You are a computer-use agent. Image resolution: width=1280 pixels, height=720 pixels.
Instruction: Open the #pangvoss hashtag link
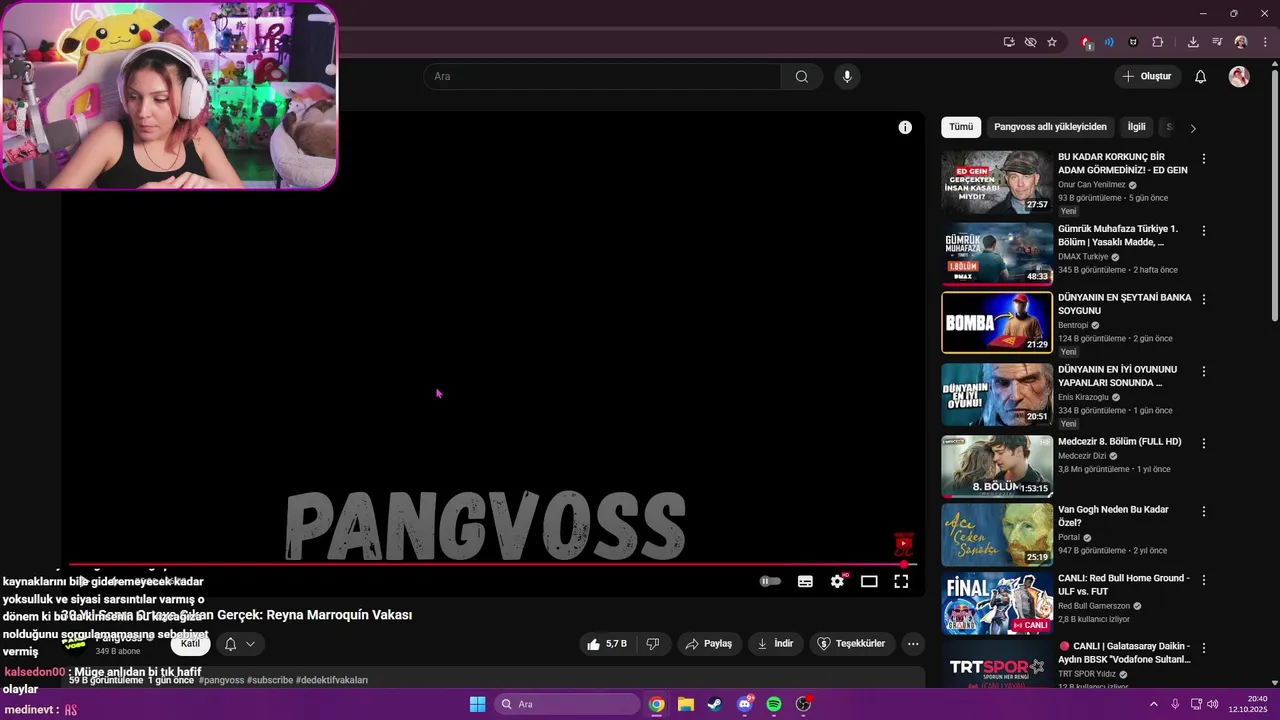[x=221, y=680]
